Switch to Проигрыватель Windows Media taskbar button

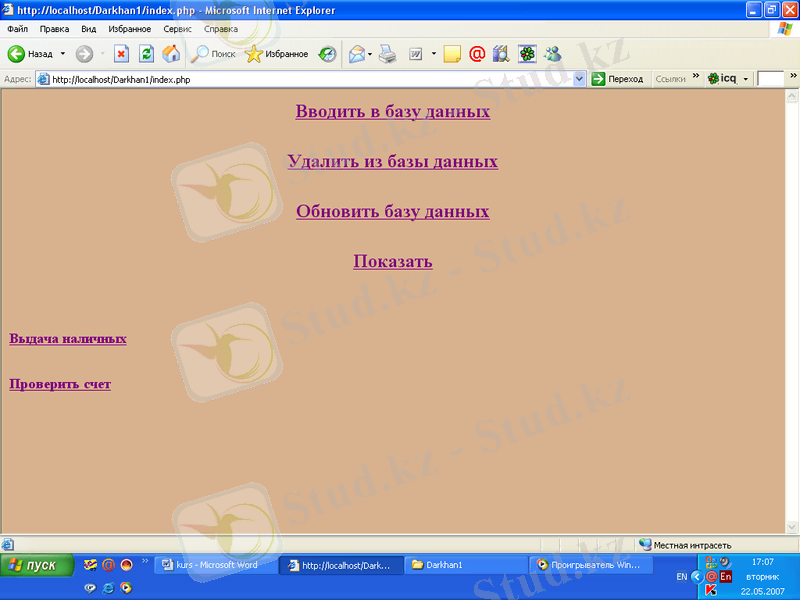coord(592,565)
